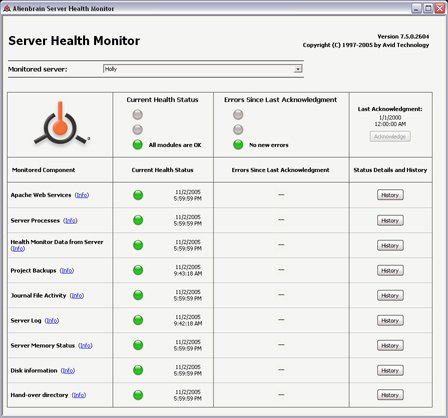Open the Info link for Disk information
The image size is (448, 418).
[x=68, y=370]
